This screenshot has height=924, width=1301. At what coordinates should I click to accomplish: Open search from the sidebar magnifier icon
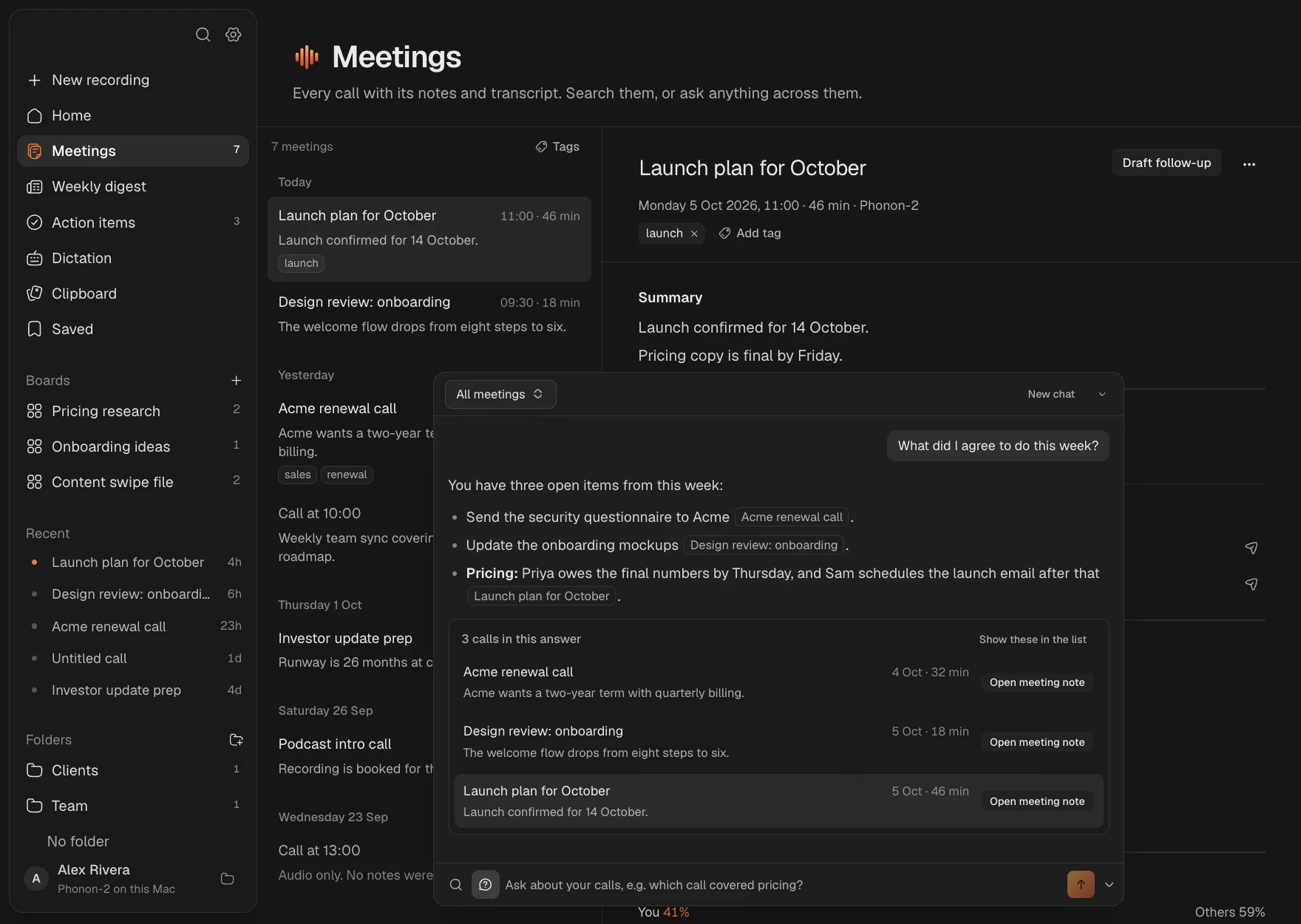(x=203, y=35)
